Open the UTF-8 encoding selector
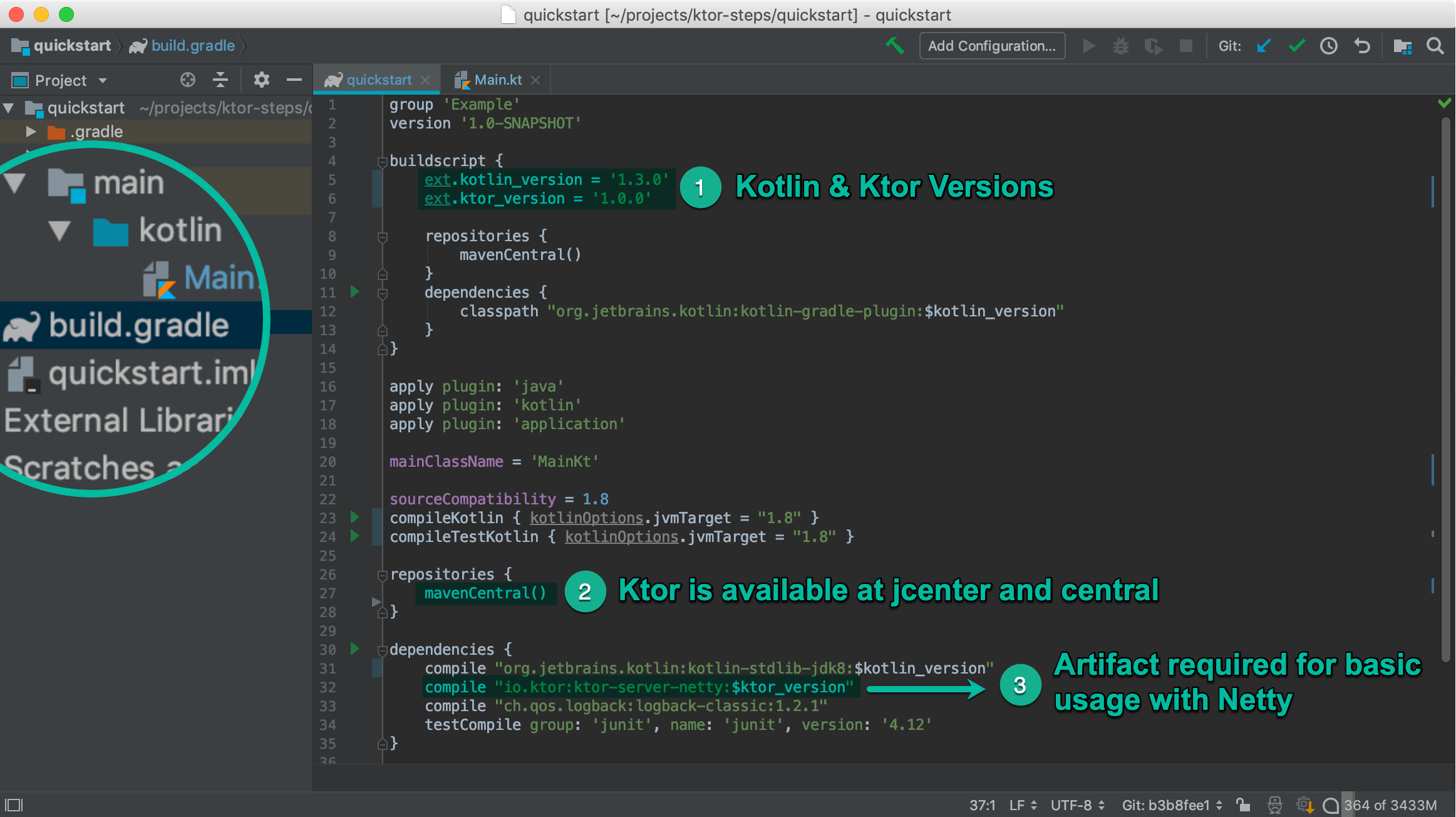 coord(1077,805)
